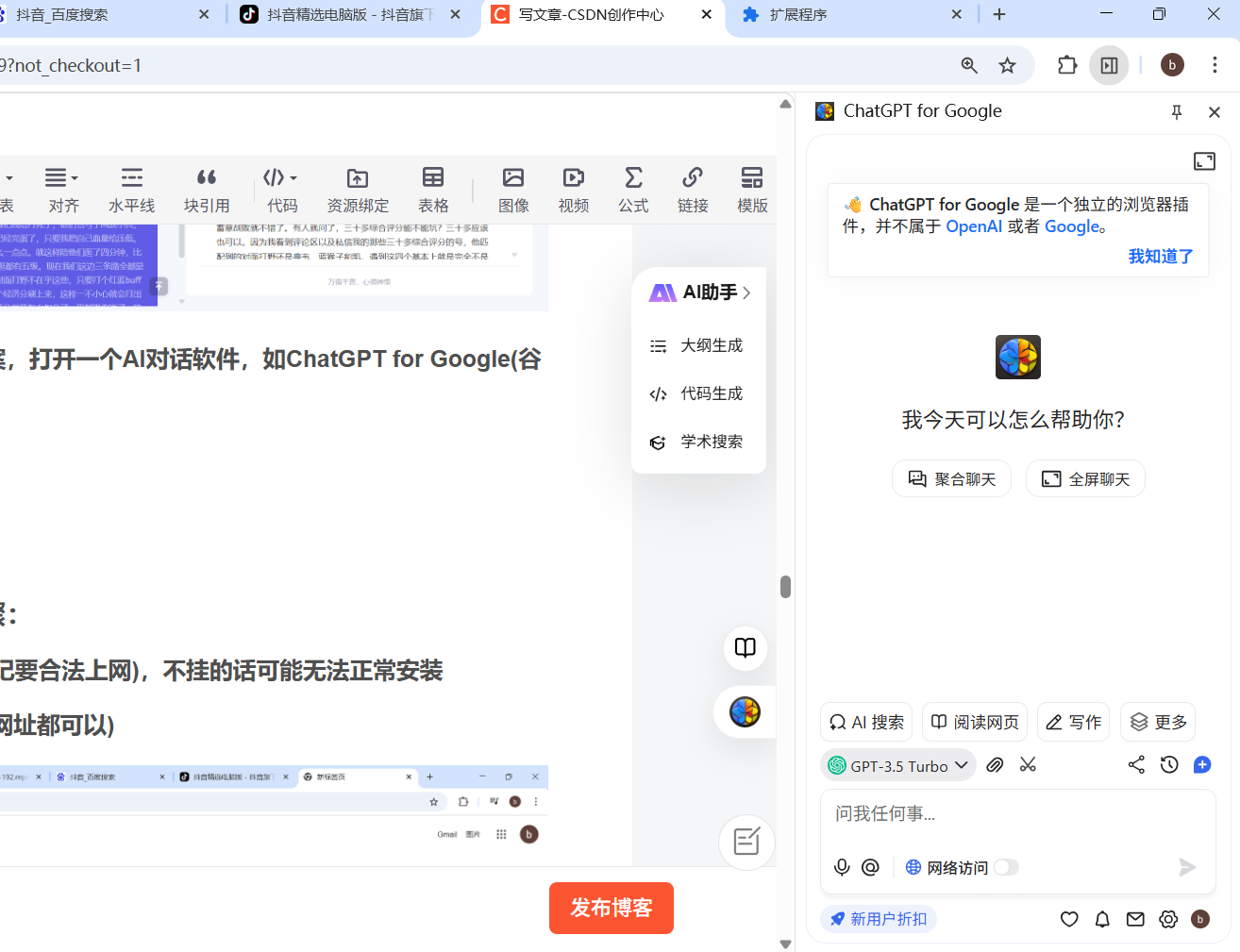This screenshot has height=952, width=1240.
Task: Close the ChatGPT for Google side panel
Action: pos(1215,111)
